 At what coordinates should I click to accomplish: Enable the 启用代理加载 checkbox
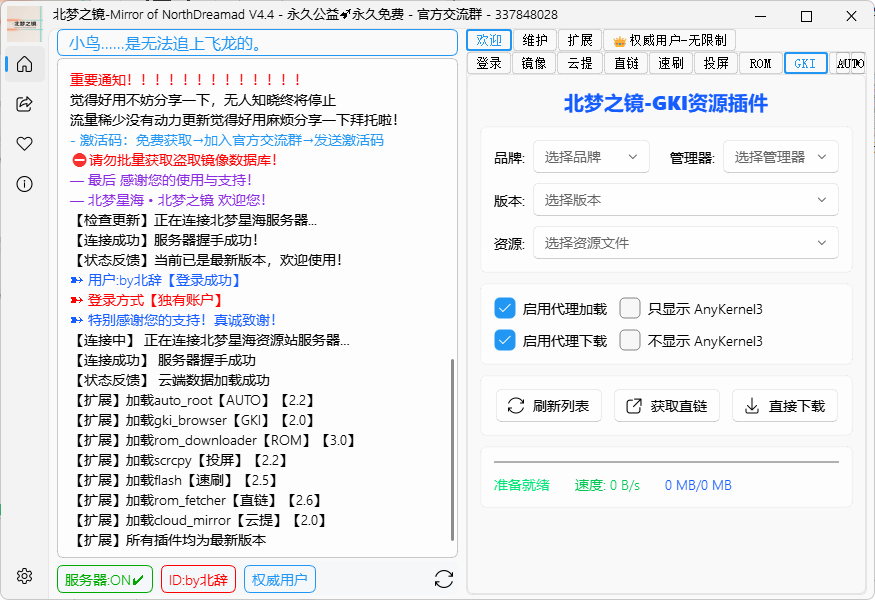tap(505, 308)
